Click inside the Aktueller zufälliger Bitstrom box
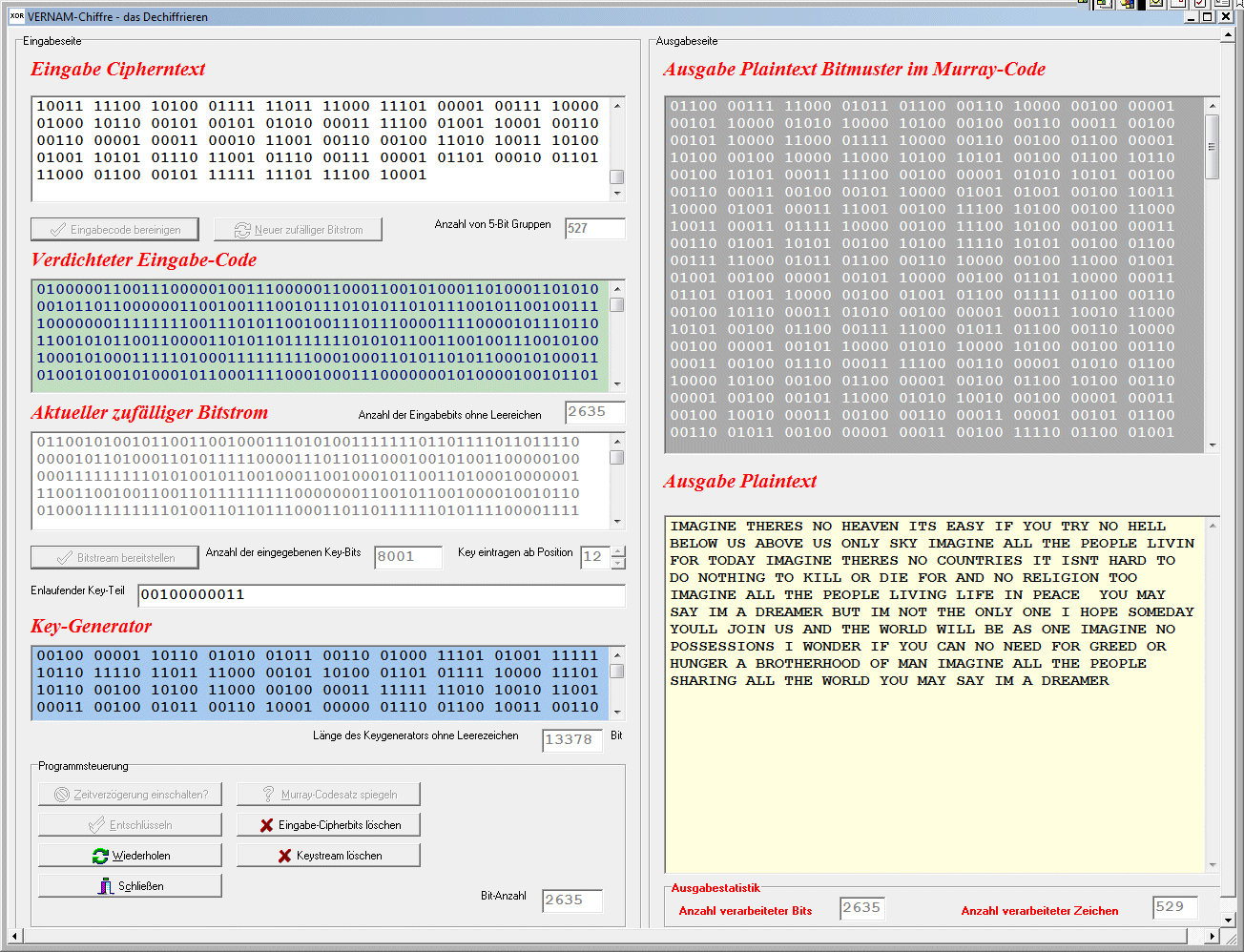1244x952 pixels. click(321, 481)
